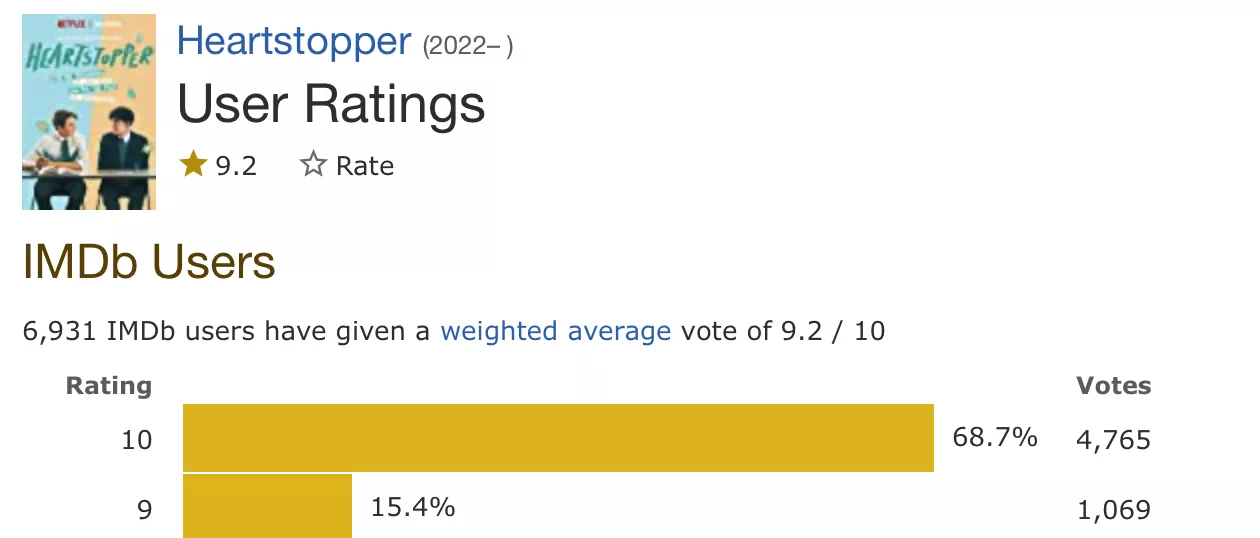This screenshot has height=538, width=1260.
Task: Click the Rating column header
Action: coord(109,386)
